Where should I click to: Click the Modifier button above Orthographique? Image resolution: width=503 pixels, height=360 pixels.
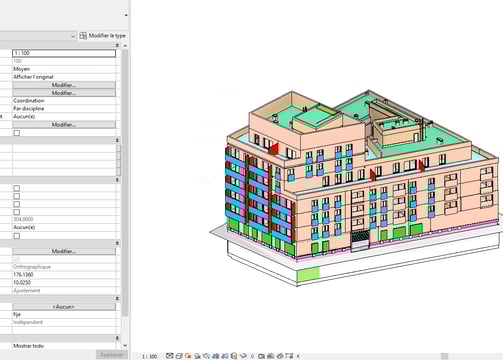click(64, 251)
